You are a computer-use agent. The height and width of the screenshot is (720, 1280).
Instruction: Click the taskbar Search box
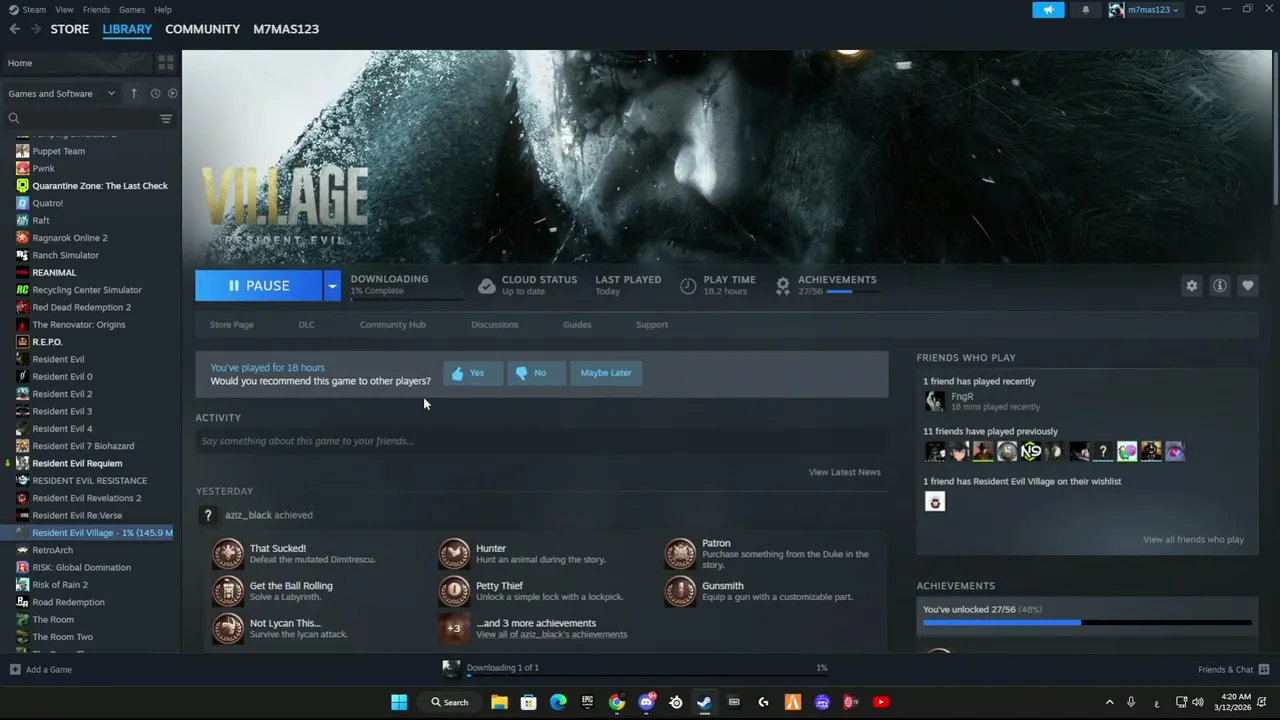(x=449, y=702)
